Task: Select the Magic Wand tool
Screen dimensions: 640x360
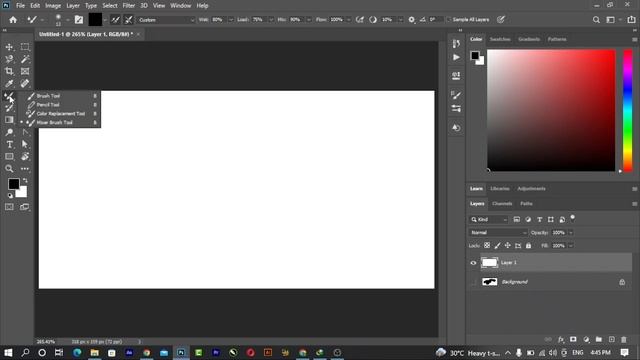Action: click(25, 59)
